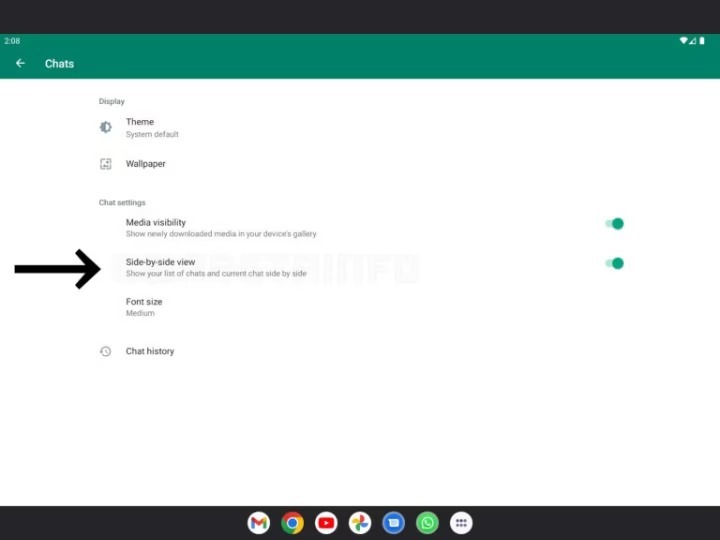The height and width of the screenshot is (540, 720).
Task: Go back using the arrow in header
Action: click(x=20, y=63)
